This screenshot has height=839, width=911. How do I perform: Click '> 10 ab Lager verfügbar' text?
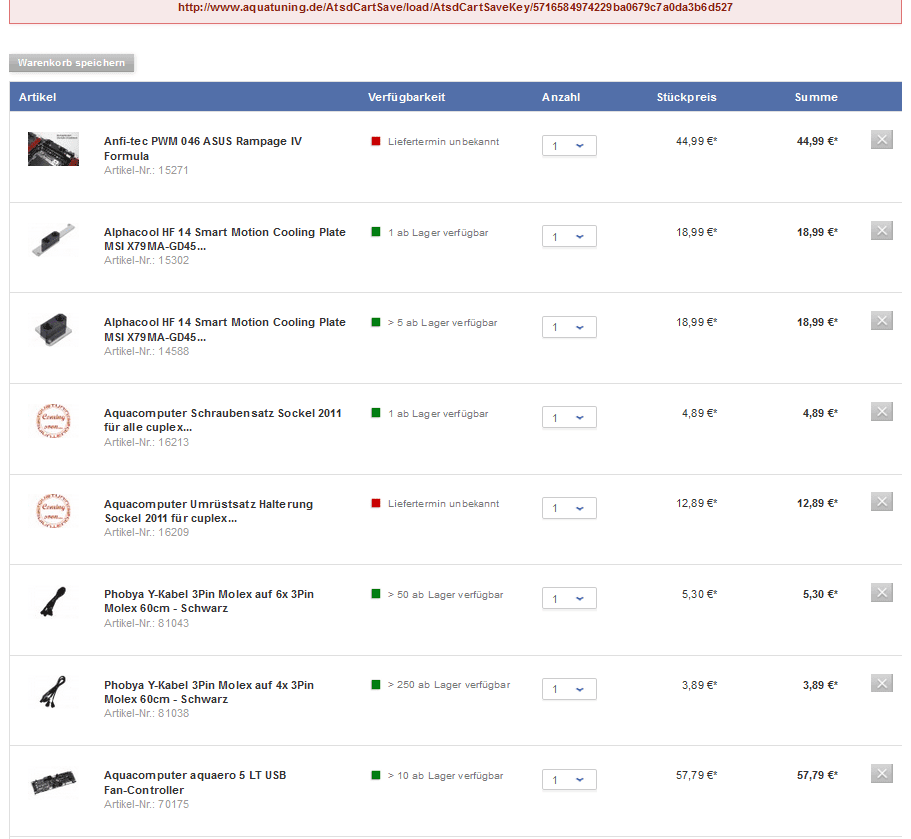click(445, 776)
